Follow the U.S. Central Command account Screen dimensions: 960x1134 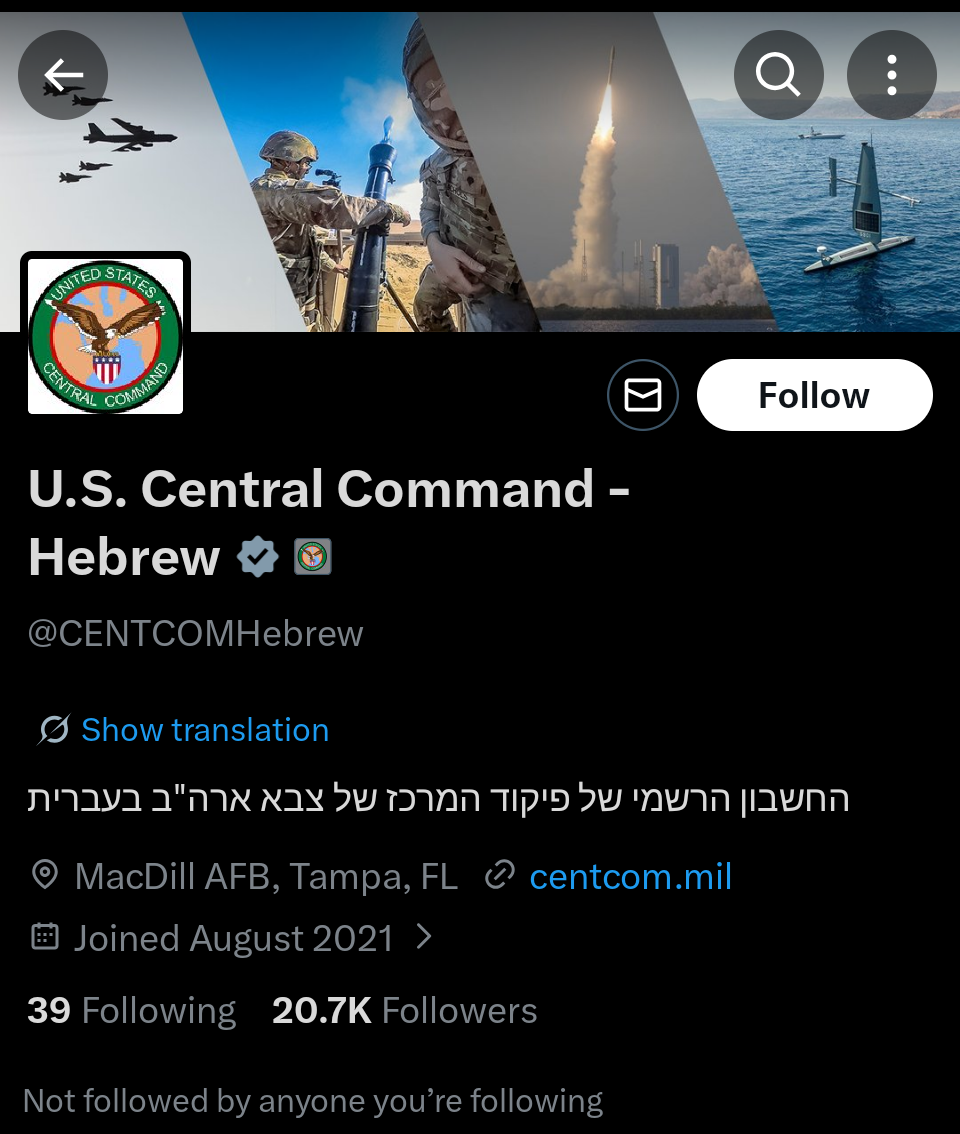coord(815,395)
